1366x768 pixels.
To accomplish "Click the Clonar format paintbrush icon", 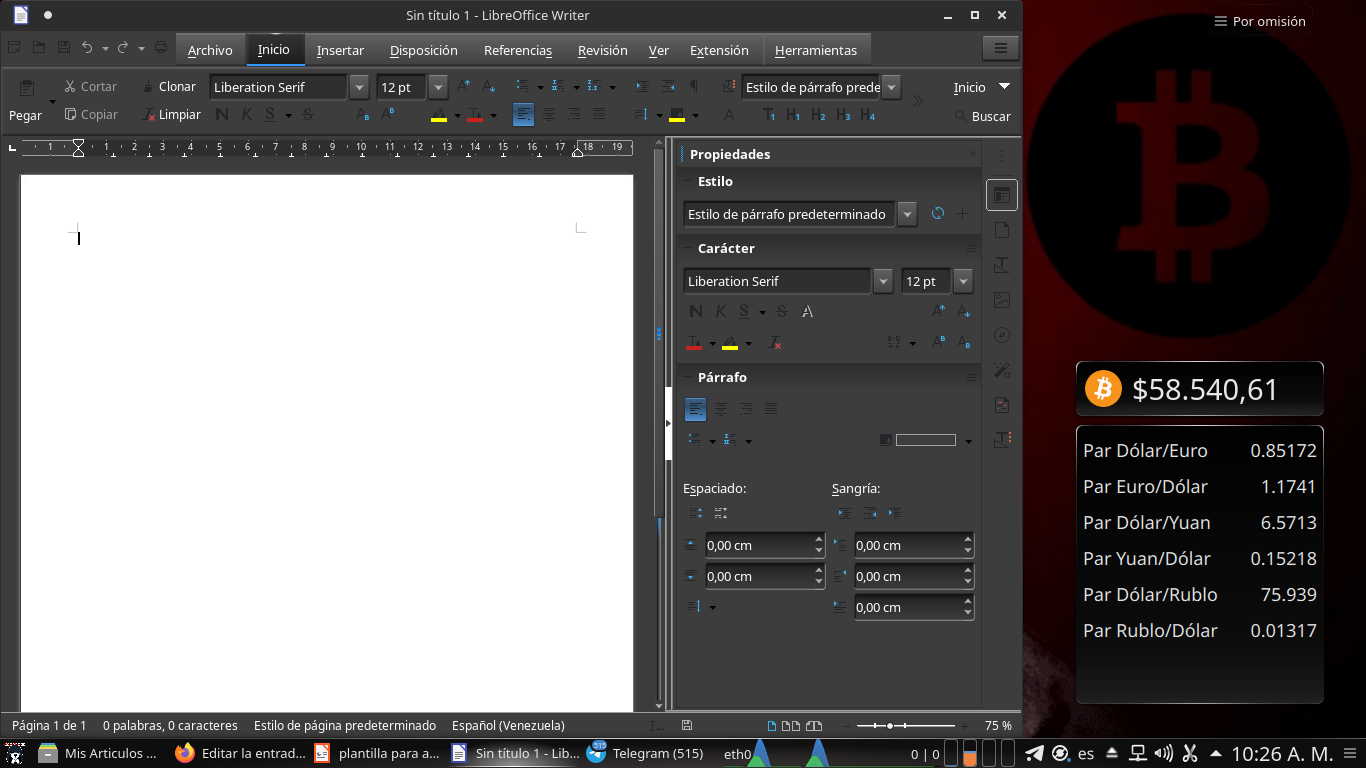I will (148, 87).
